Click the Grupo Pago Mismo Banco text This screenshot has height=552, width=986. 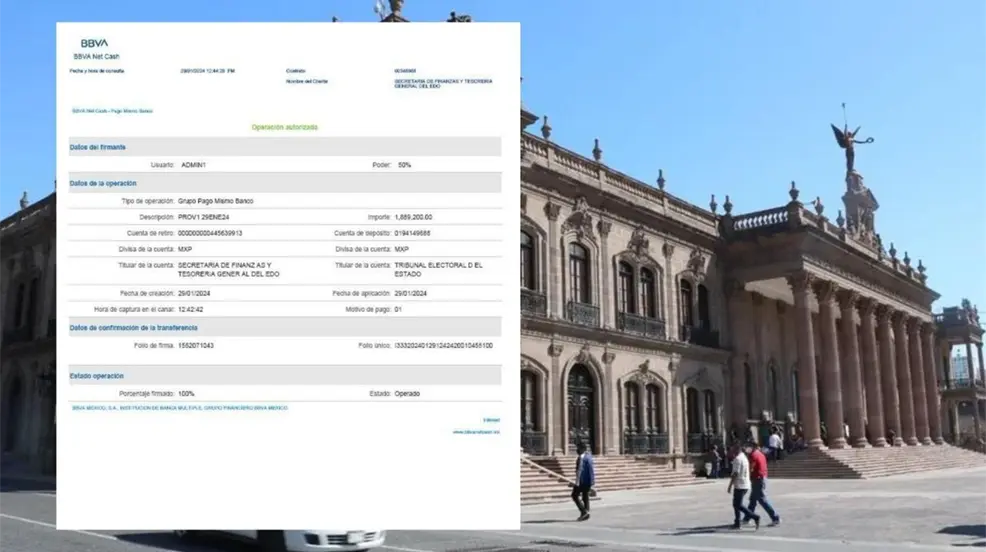217,201
